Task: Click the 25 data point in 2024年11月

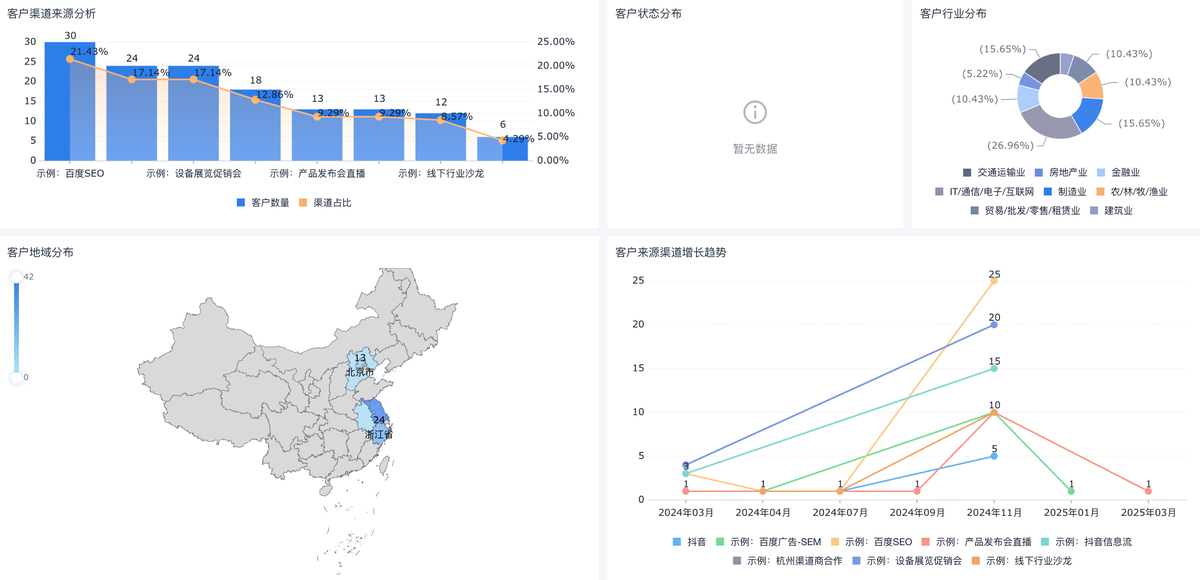Action: pos(994,281)
